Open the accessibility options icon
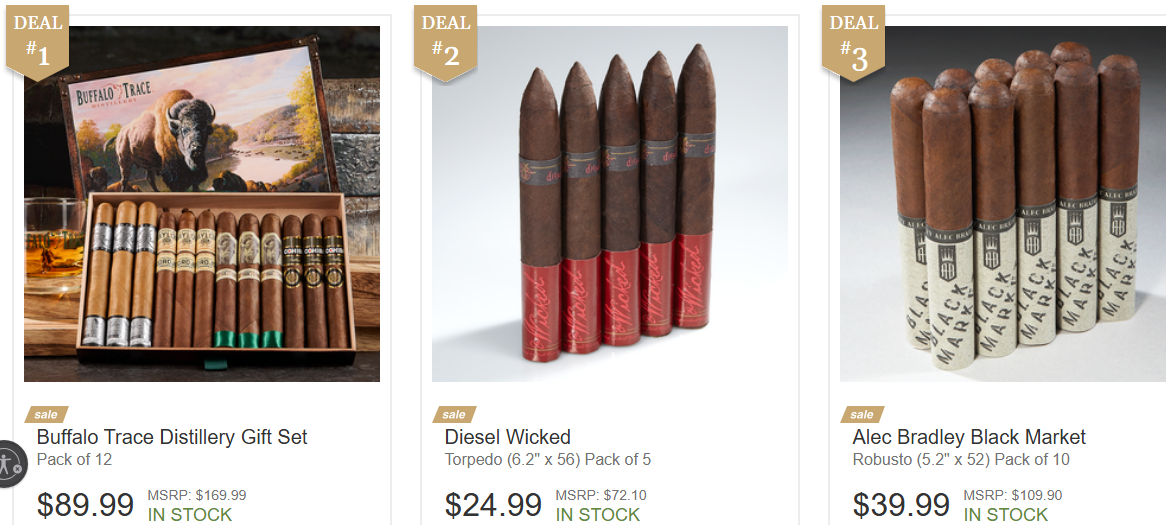 tap(10, 463)
